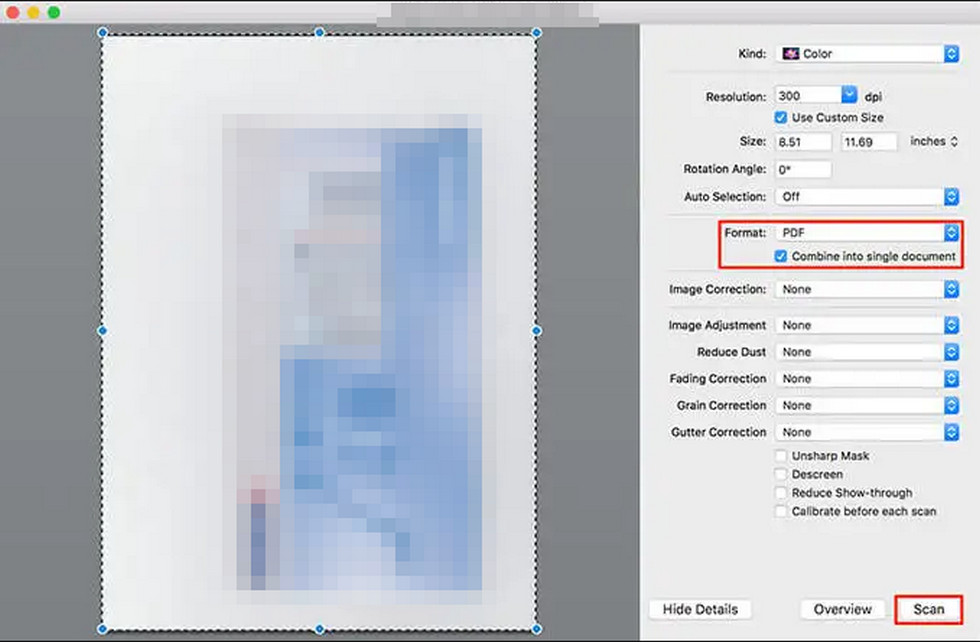Click Hide Details to collapse options
980x642 pixels.
[700, 609]
